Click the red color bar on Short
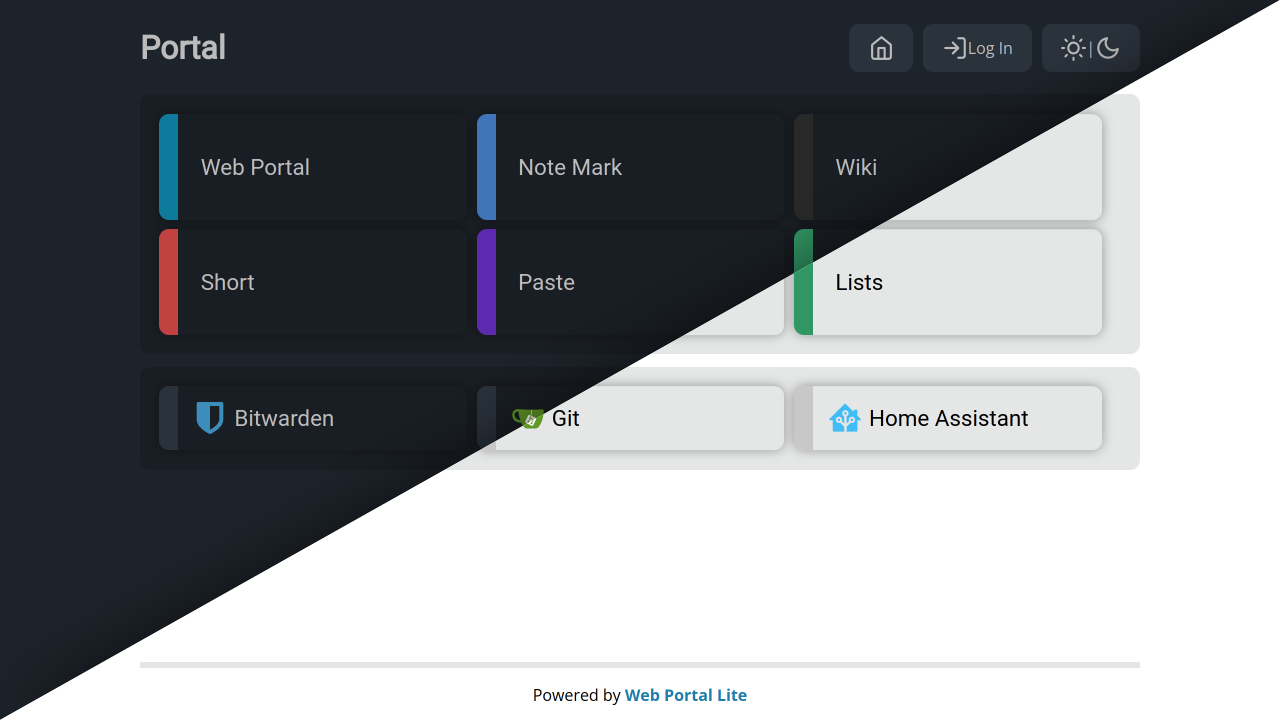Screen dimensions: 1280x720 169,282
